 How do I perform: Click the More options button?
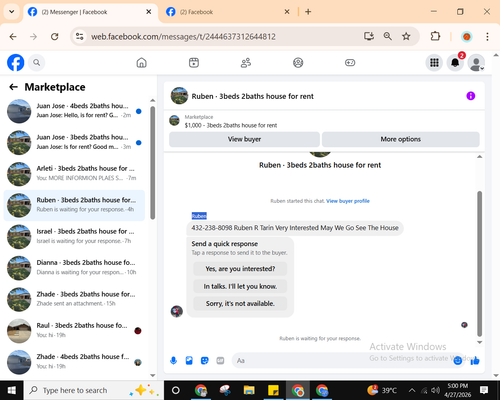pyautogui.click(x=401, y=139)
